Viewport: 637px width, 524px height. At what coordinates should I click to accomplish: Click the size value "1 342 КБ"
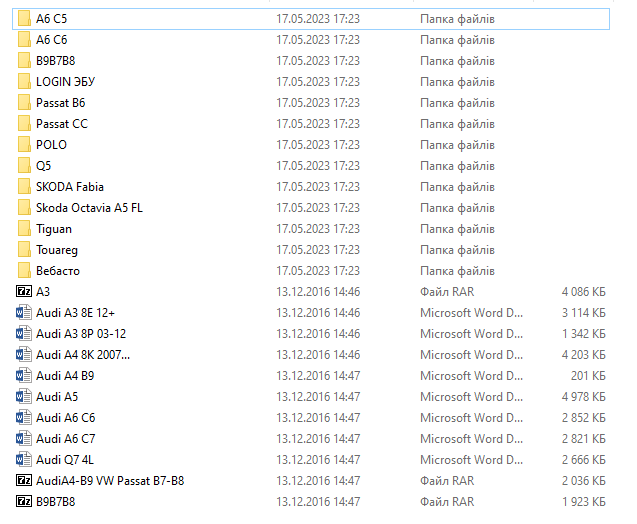point(584,334)
